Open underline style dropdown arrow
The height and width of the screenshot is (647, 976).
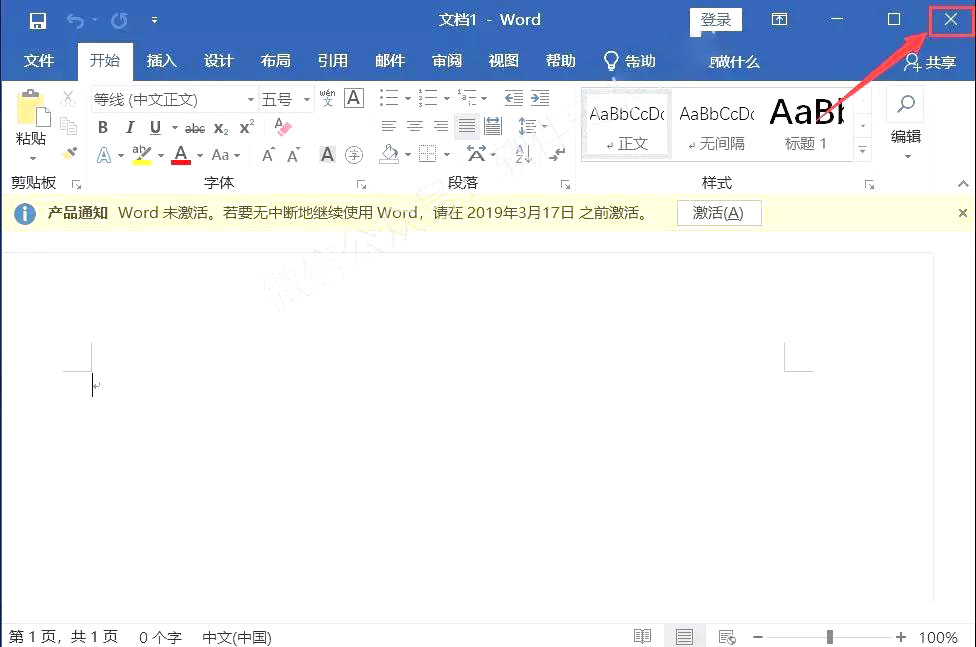175,128
